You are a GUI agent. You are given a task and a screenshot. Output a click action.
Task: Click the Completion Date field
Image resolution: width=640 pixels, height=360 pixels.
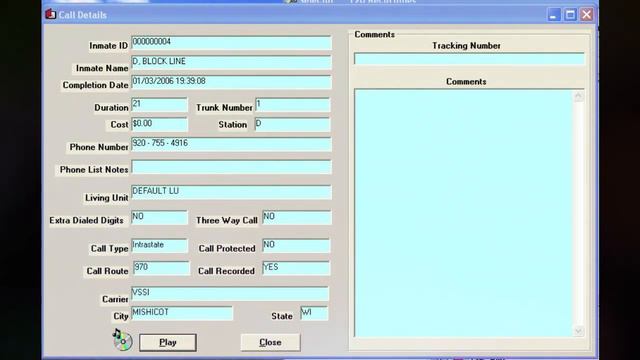(231, 82)
